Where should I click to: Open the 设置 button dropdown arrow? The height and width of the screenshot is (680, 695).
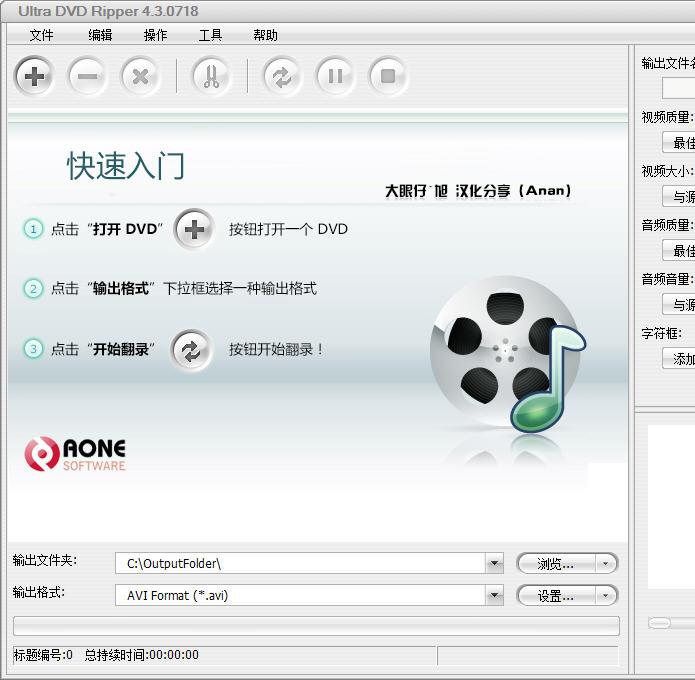[x=606, y=596]
